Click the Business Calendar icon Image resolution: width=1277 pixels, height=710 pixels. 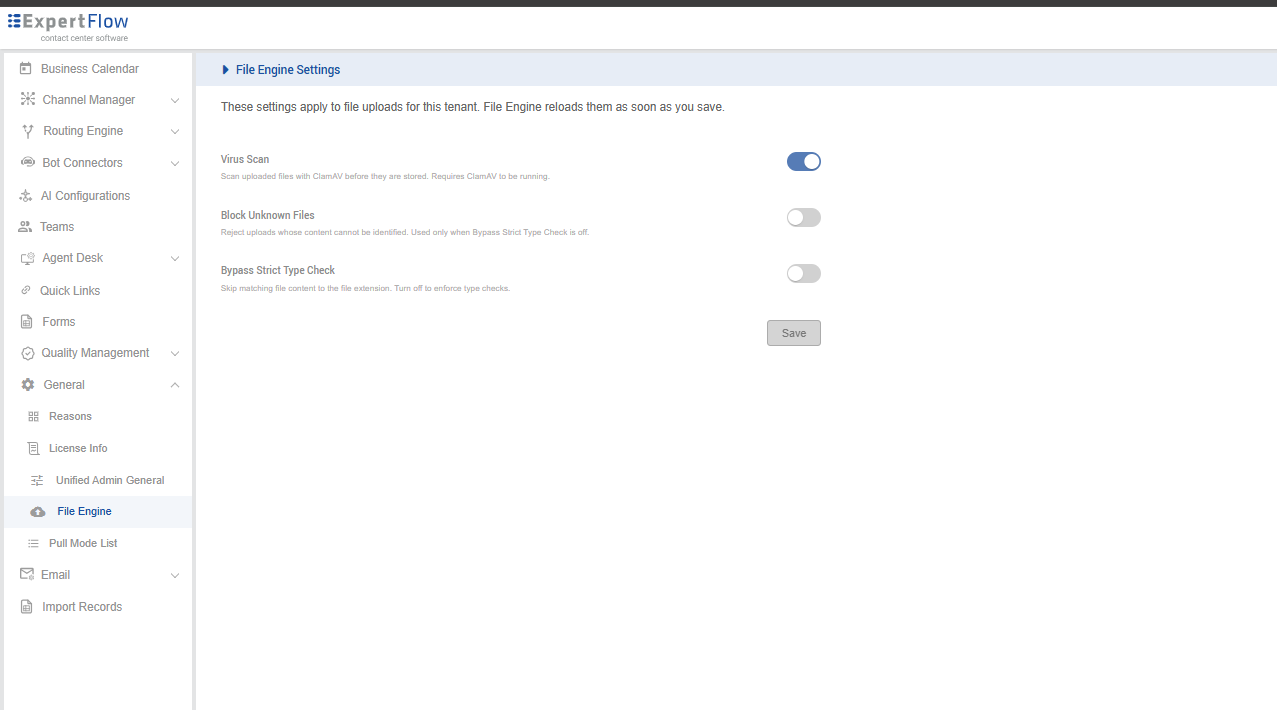click(x=26, y=69)
